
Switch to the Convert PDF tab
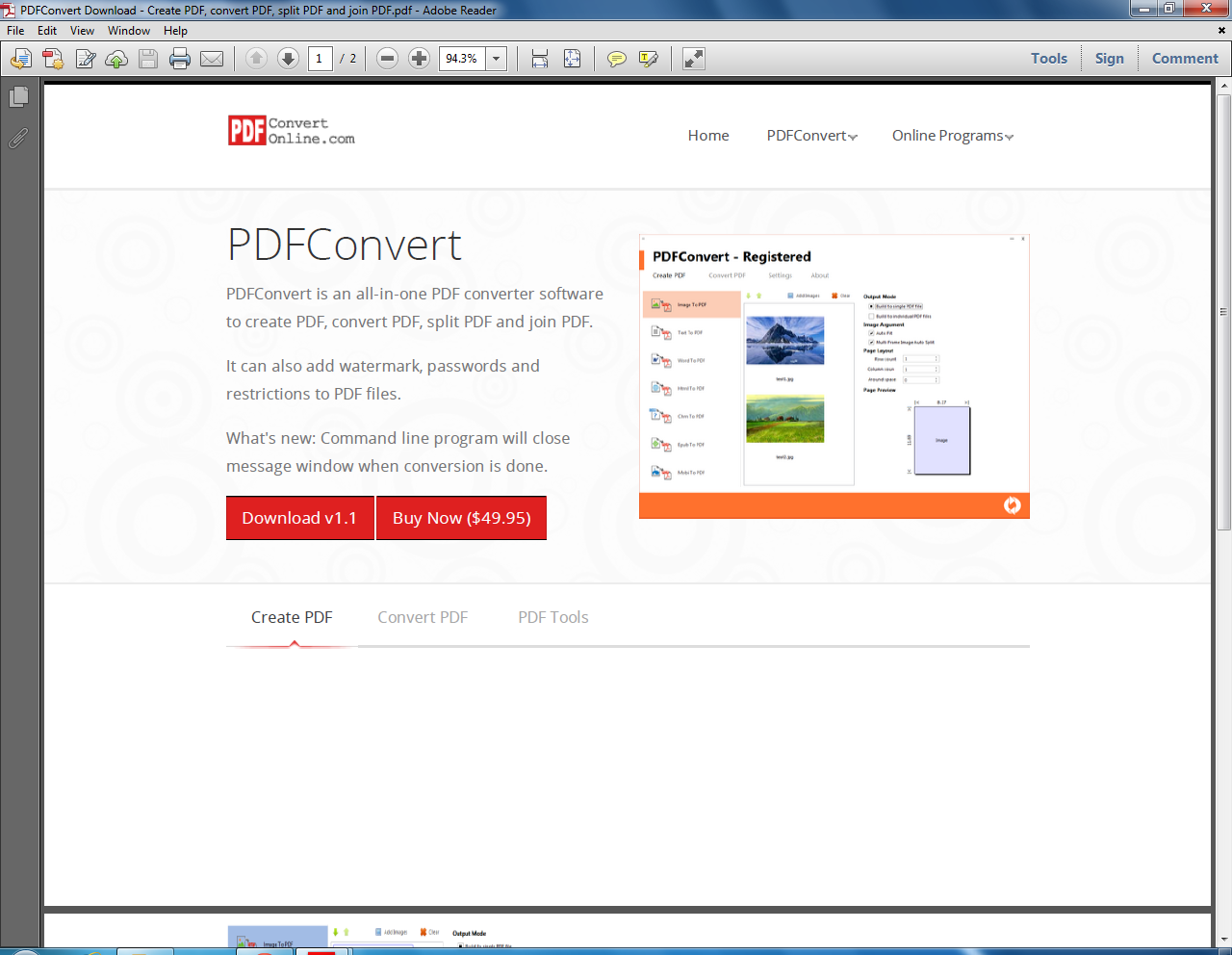(x=423, y=617)
